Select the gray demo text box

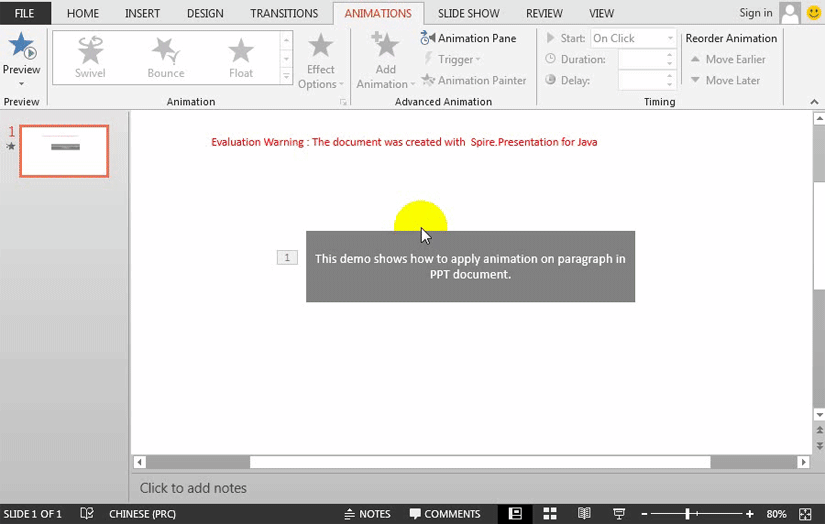coord(470,266)
